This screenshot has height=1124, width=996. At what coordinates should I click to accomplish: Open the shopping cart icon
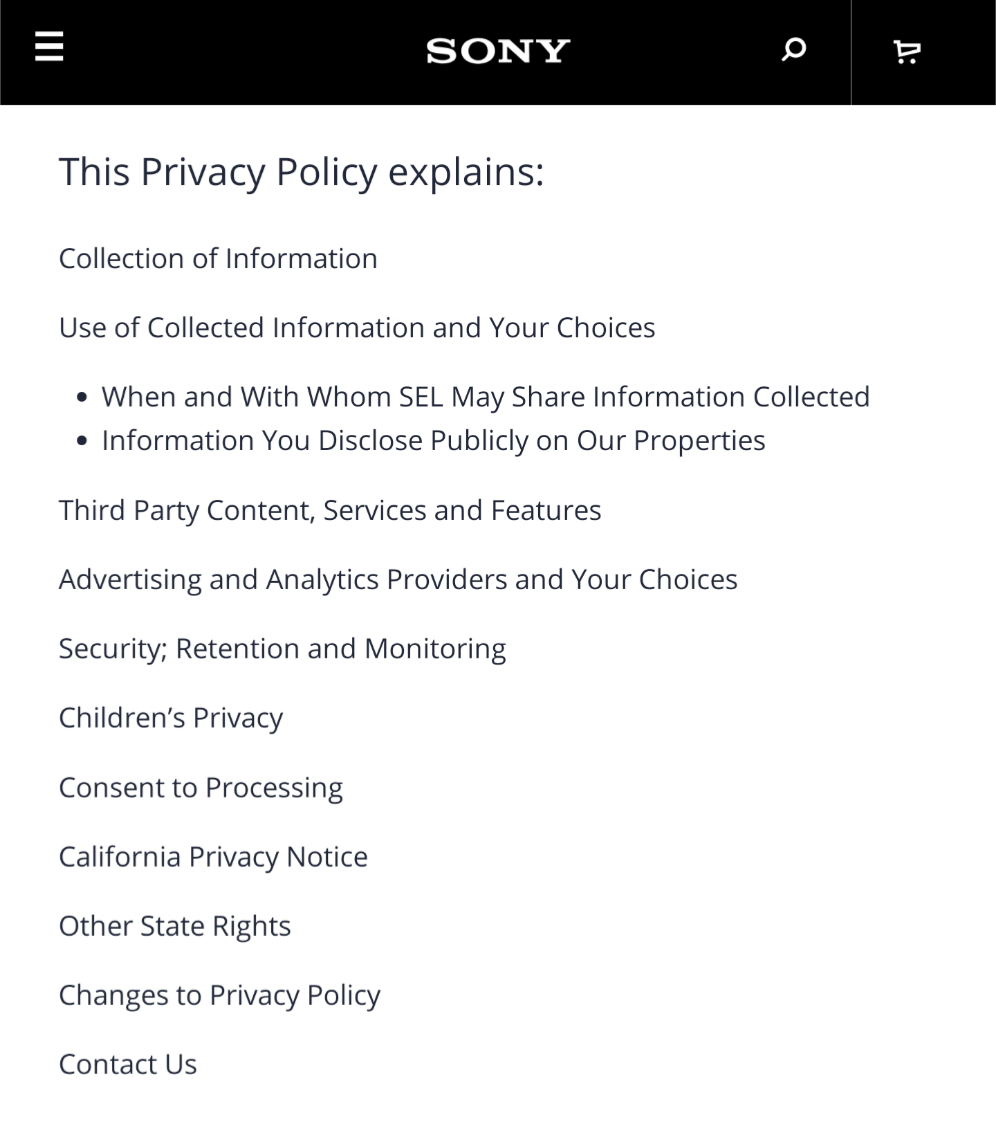pyautogui.click(x=907, y=52)
